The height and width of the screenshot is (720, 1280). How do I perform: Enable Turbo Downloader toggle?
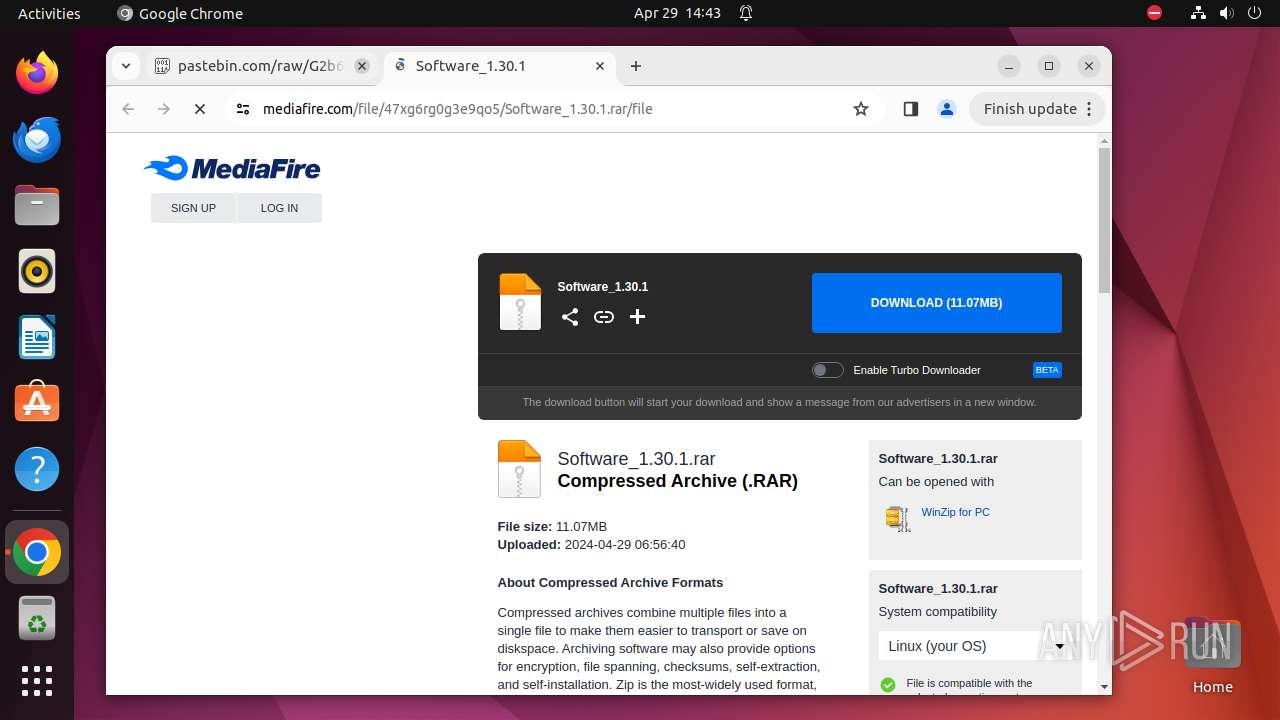(827, 370)
